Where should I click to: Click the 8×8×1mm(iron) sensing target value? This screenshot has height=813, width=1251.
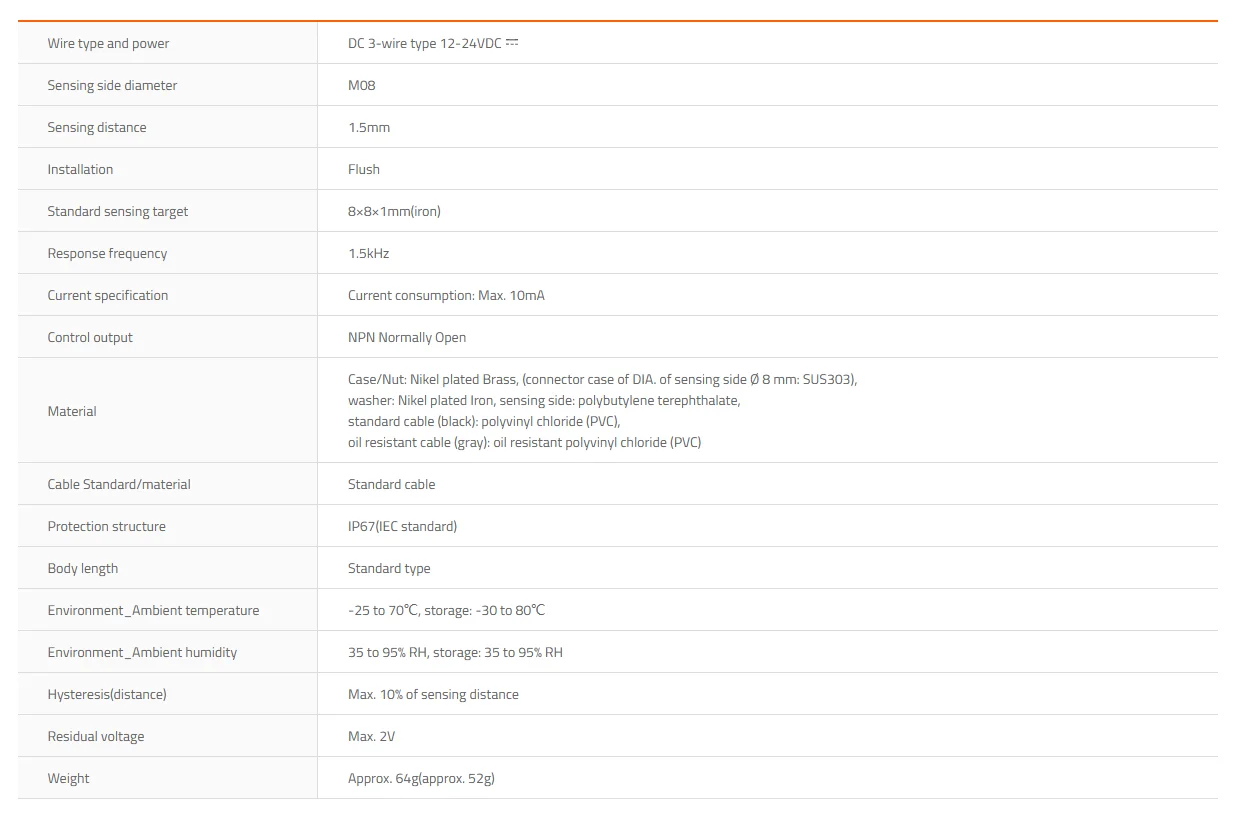click(394, 211)
